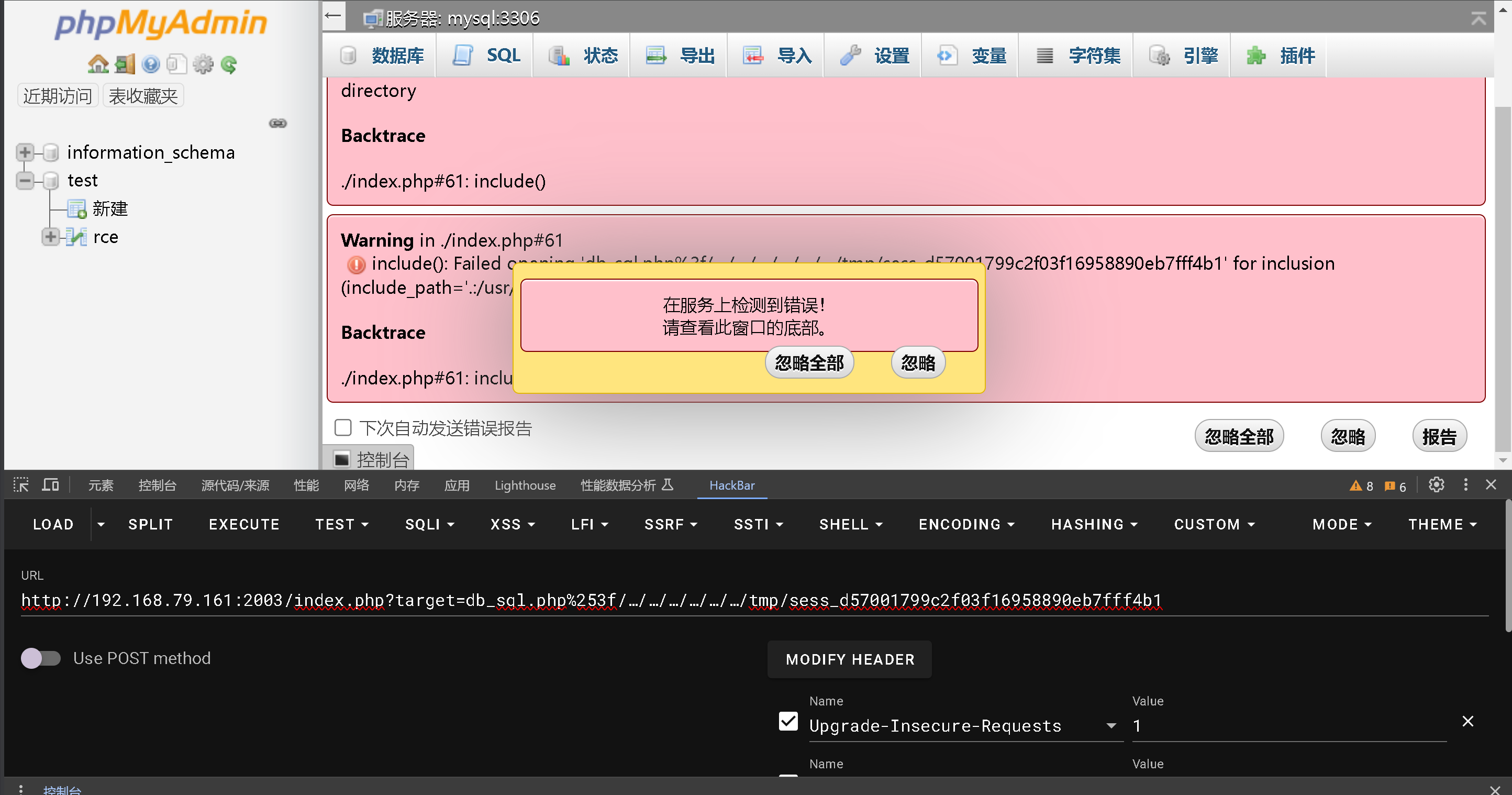Click the phpMyAdmin home icon
The height and width of the screenshot is (795, 1512).
coord(97,64)
